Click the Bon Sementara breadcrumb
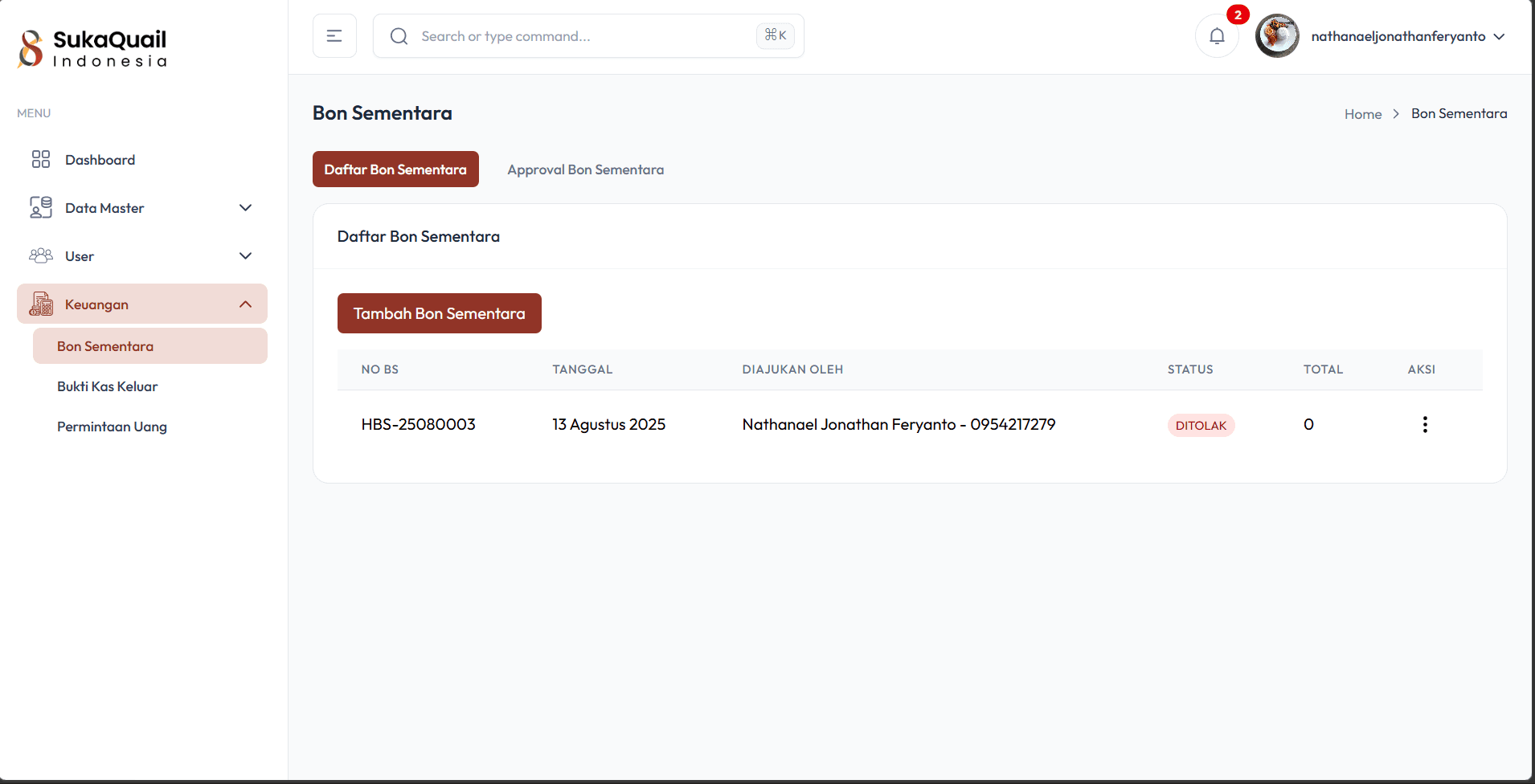The height and width of the screenshot is (784, 1535). 1459,113
